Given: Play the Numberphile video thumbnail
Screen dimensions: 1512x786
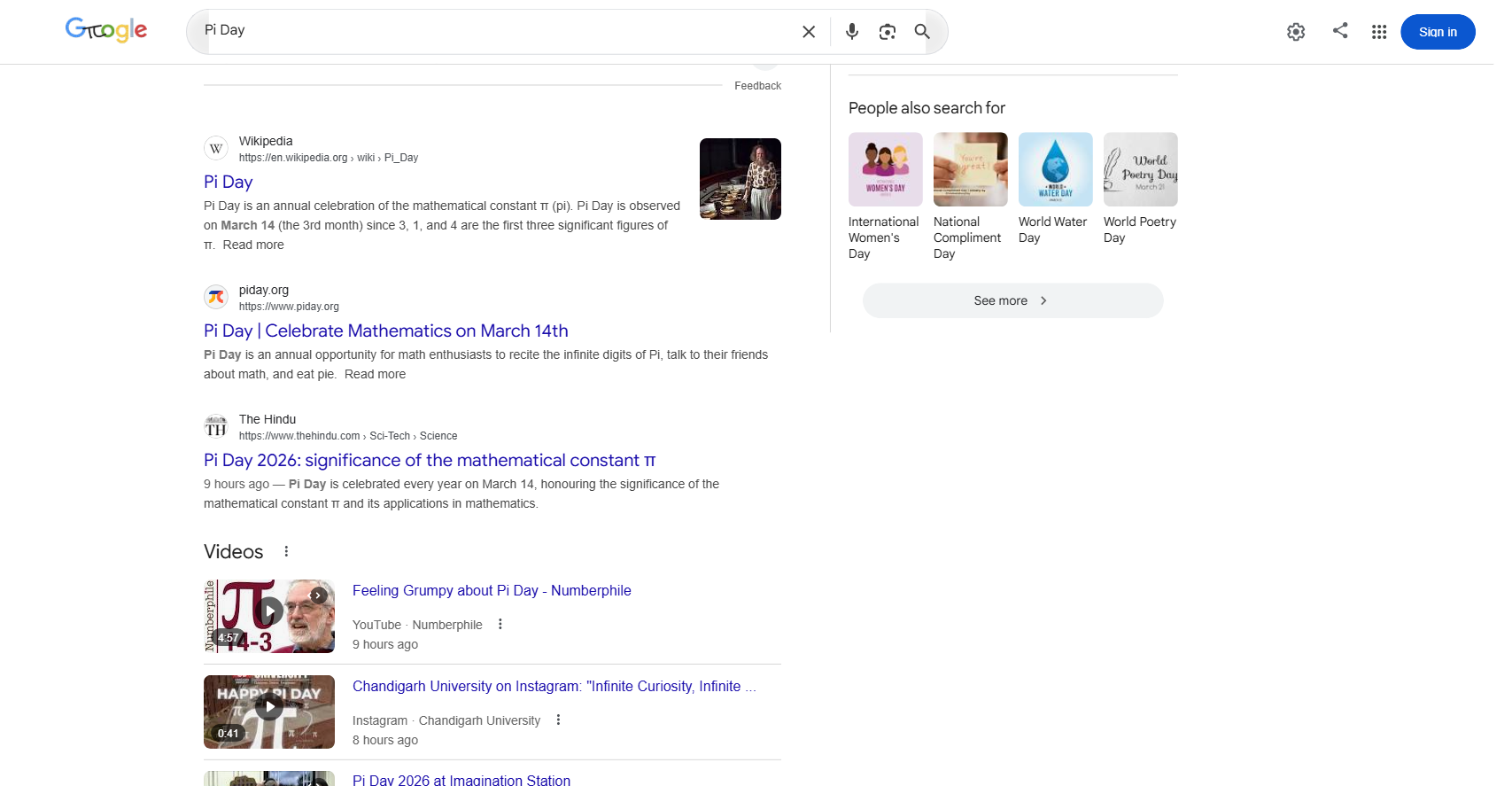Looking at the screenshot, I should [269, 616].
